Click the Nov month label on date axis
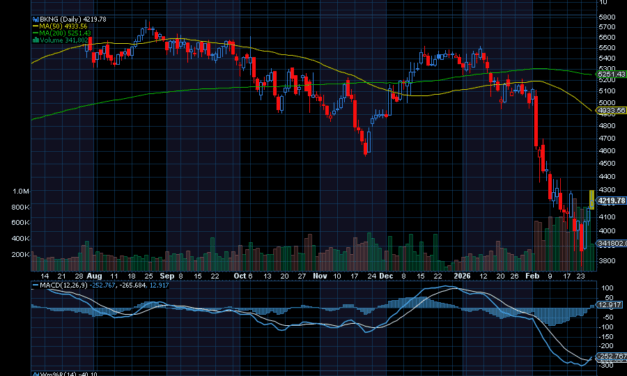Image resolution: width=627 pixels, height=376 pixels. pos(320,276)
